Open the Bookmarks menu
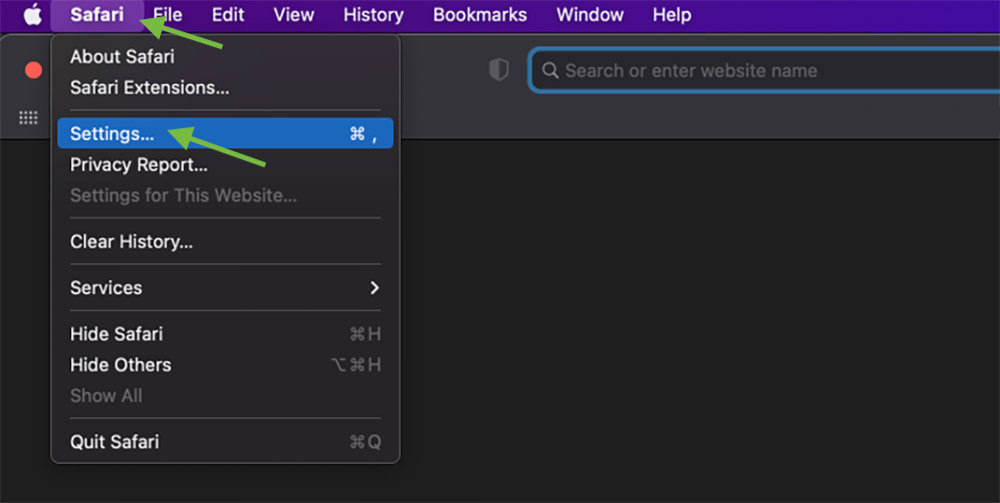This screenshot has height=503, width=1000. 480,15
